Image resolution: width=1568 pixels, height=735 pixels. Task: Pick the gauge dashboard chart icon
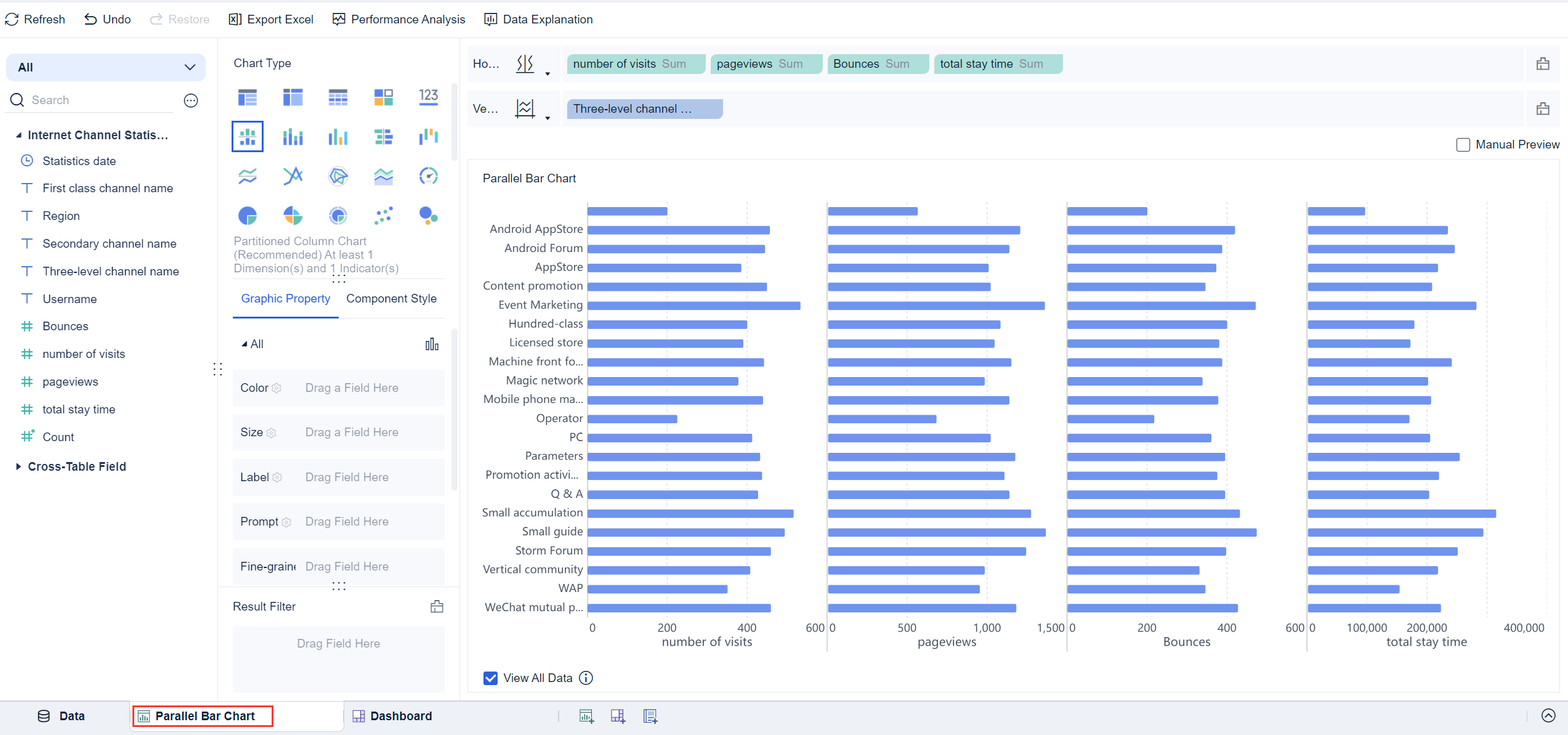pos(428,176)
